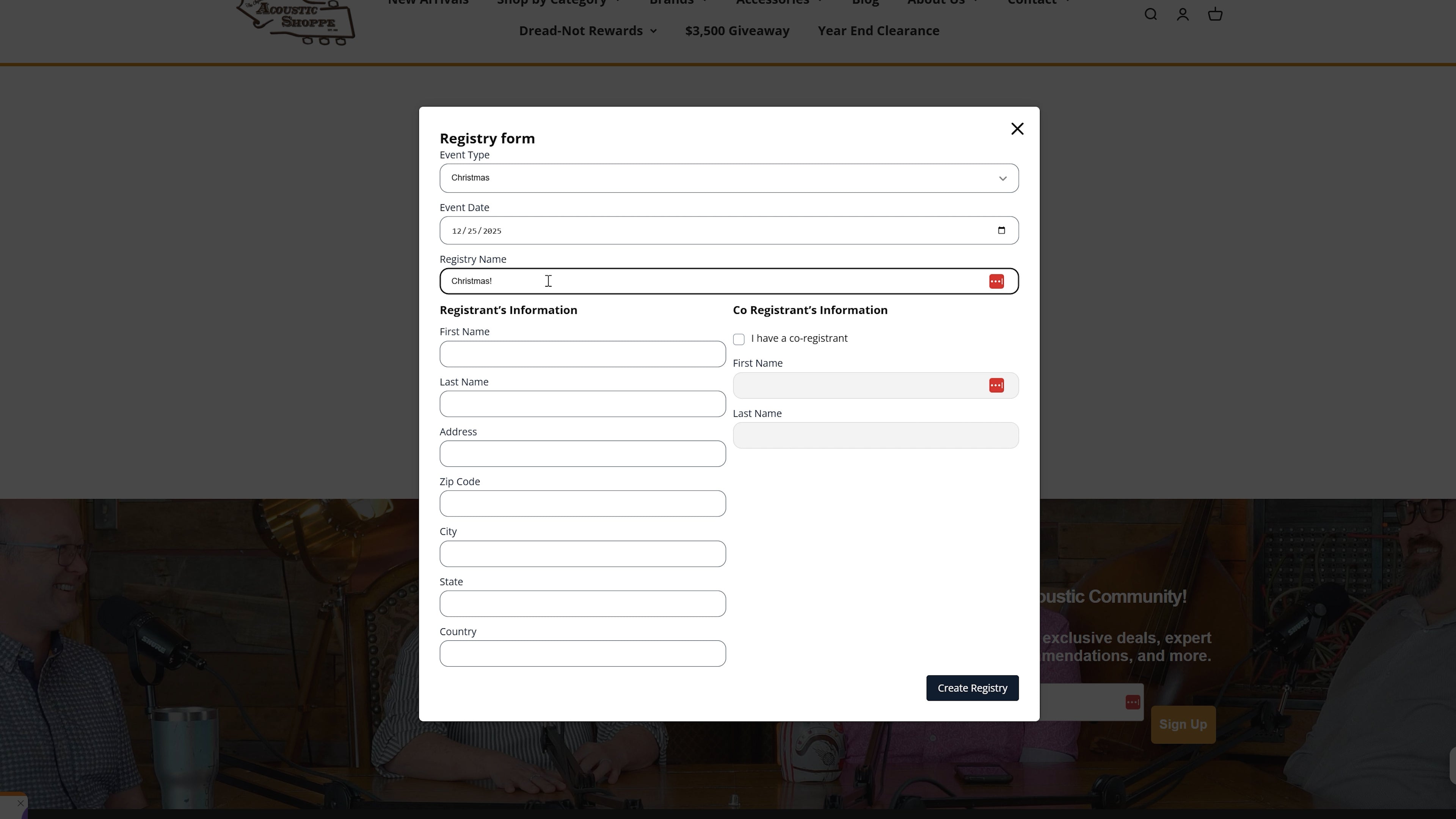Image resolution: width=1456 pixels, height=819 pixels.
Task: Expand the Dread-Not Rewards menu
Action: 587,30
